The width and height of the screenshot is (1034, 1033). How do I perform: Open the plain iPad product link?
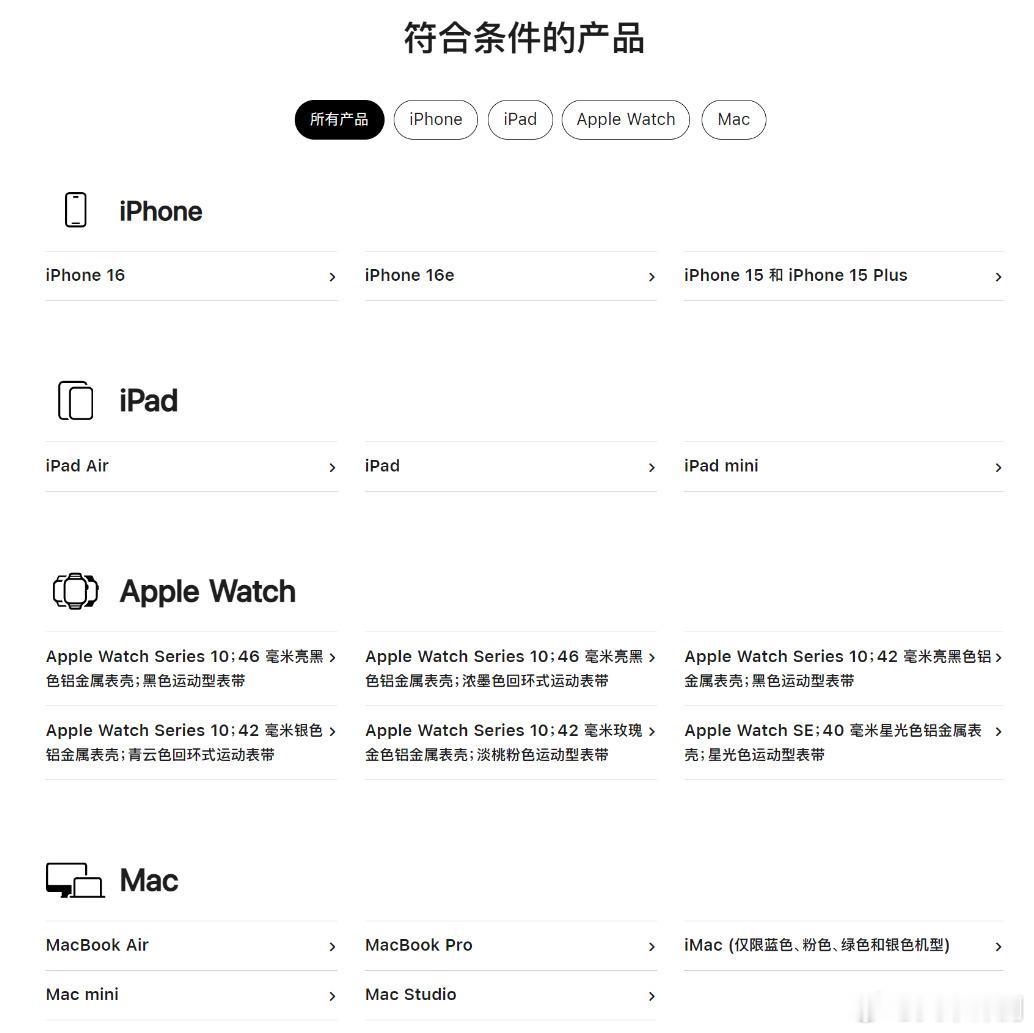click(510, 466)
